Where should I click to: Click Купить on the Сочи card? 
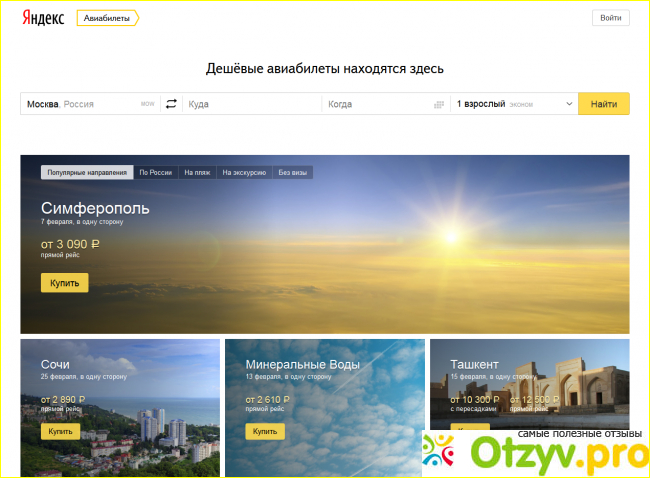60,431
